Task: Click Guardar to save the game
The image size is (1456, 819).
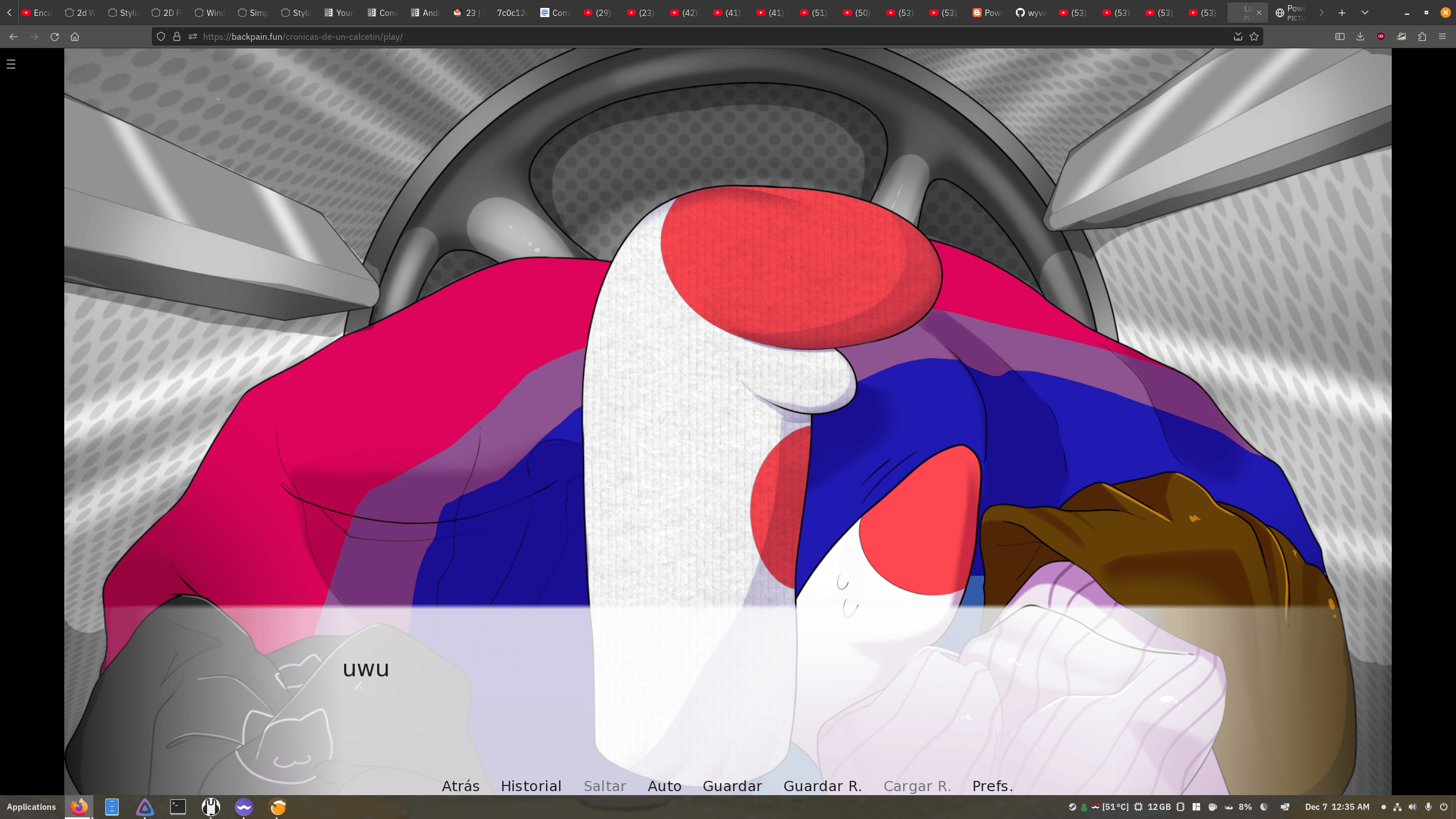Action: (x=732, y=786)
